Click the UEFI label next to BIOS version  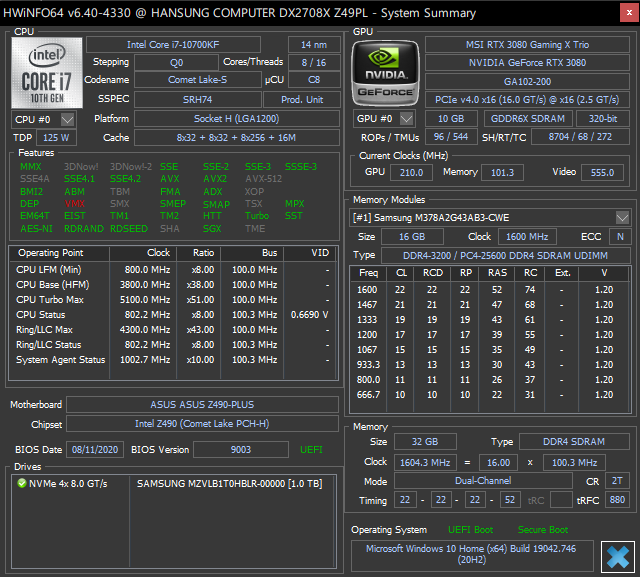[x=311, y=450]
